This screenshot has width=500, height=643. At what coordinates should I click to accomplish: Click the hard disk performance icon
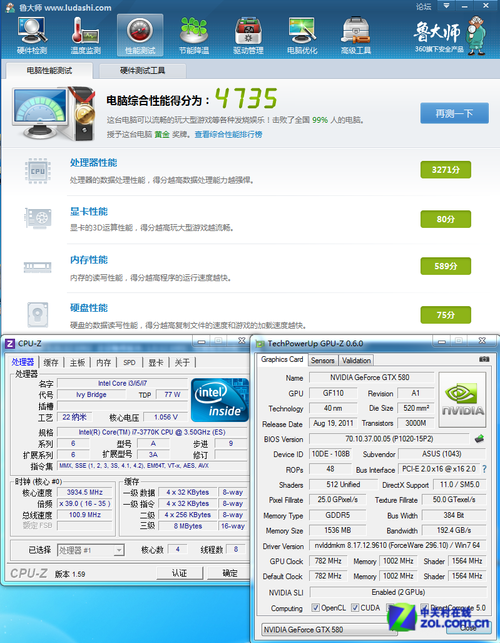pyautogui.click(x=38, y=315)
